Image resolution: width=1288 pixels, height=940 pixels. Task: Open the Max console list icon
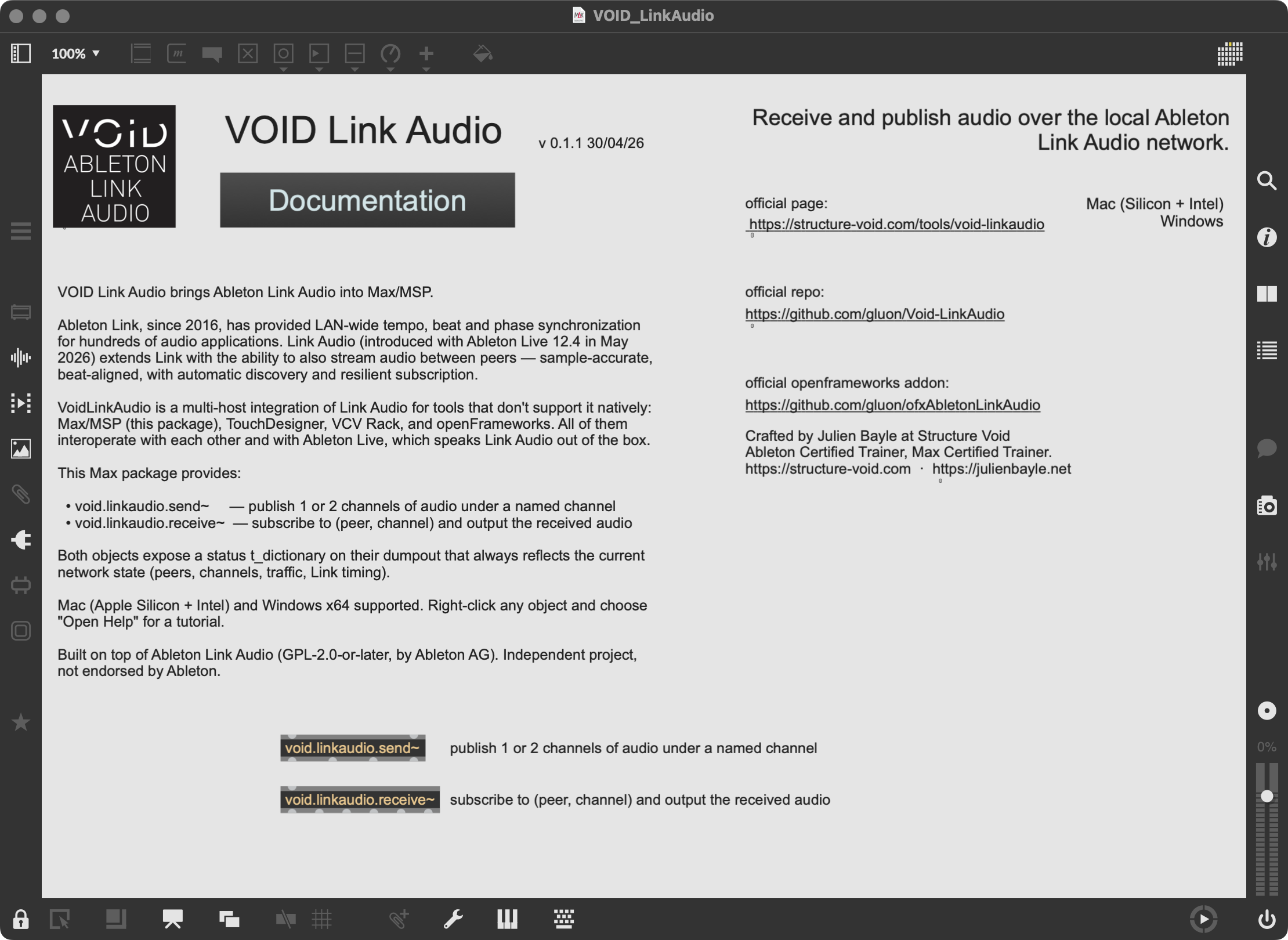[x=1267, y=350]
